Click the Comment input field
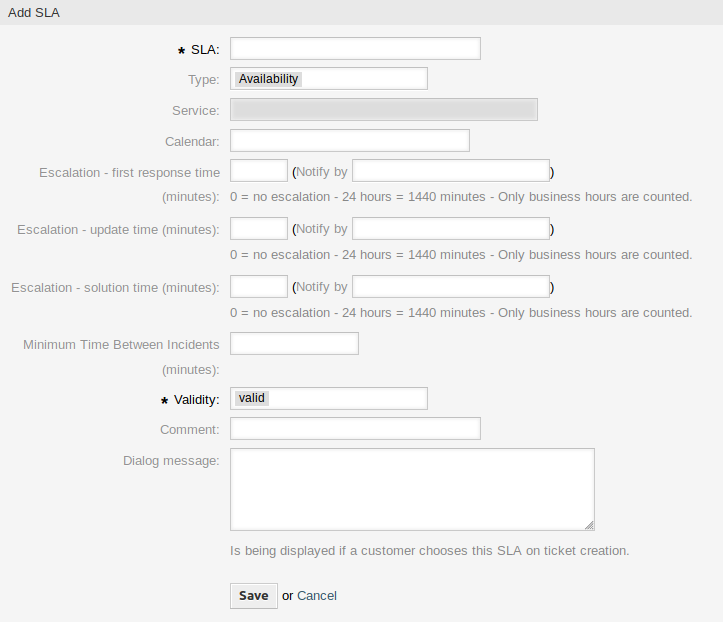The height and width of the screenshot is (622, 723). [x=355, y=429]
